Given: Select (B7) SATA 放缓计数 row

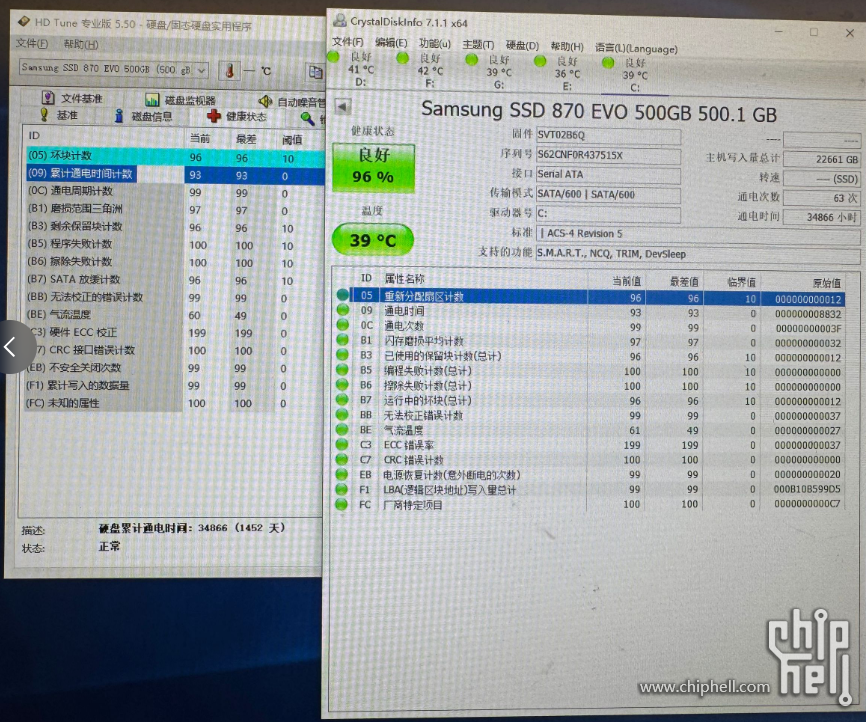Looking at the screenshot, I should [176, 280].
